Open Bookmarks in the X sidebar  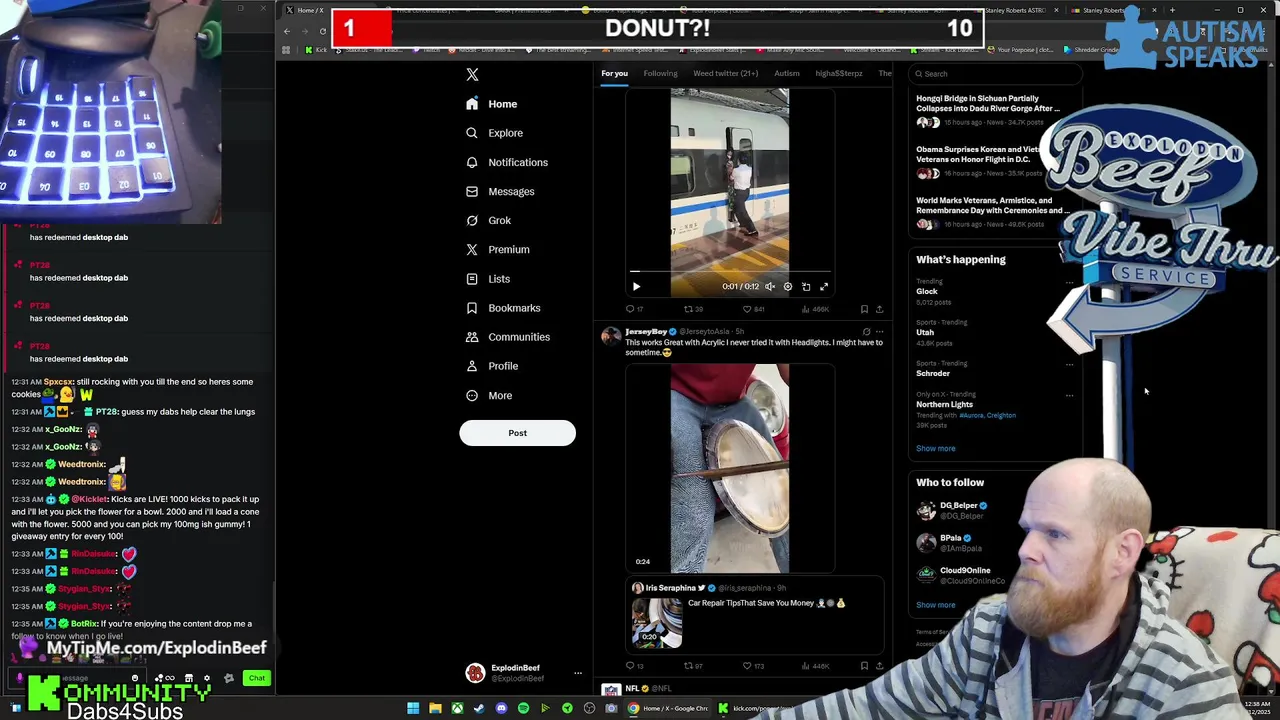click(x=503, y=308)
